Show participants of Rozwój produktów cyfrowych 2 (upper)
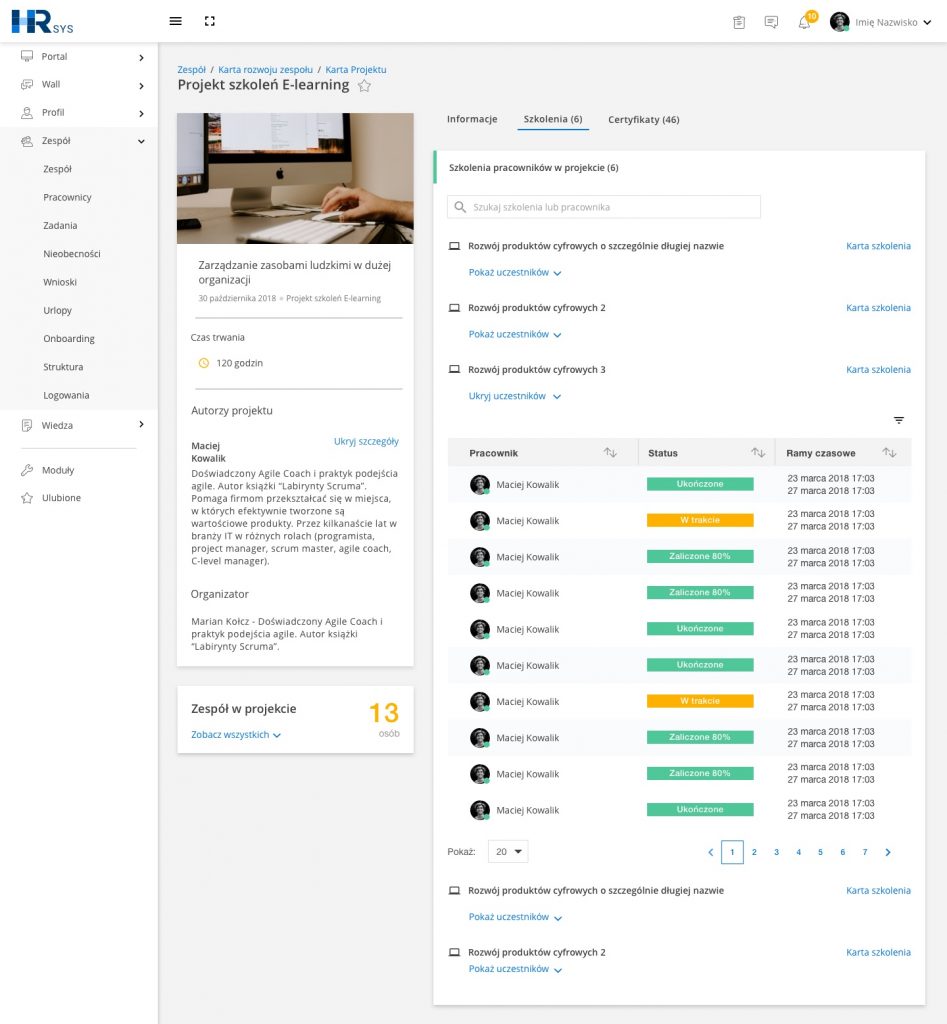947x1024 pixels. [515, 334]
